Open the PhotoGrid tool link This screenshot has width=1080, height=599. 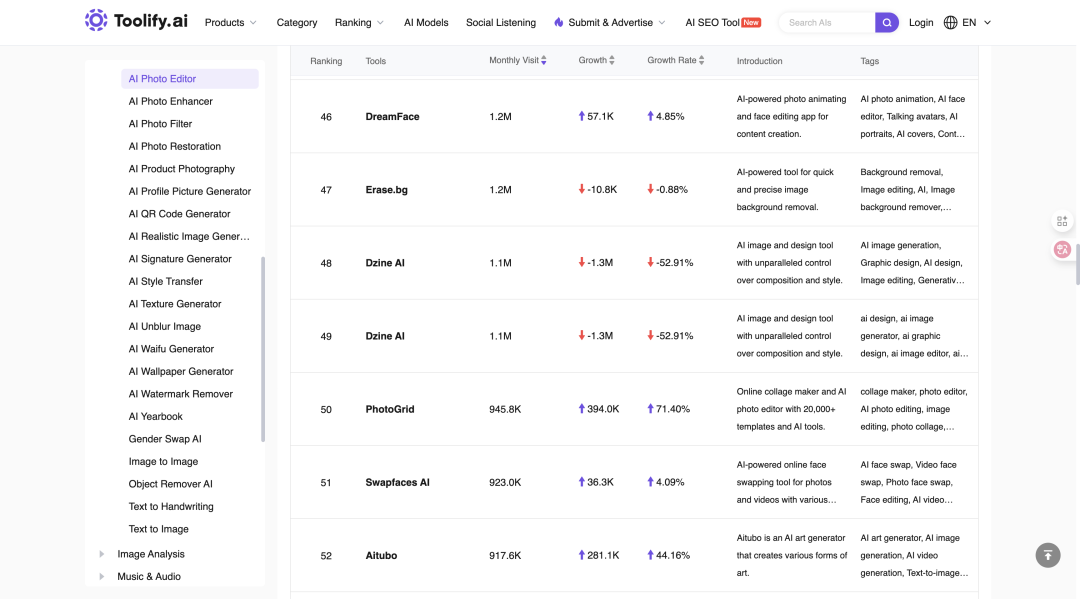coord(390,409)
